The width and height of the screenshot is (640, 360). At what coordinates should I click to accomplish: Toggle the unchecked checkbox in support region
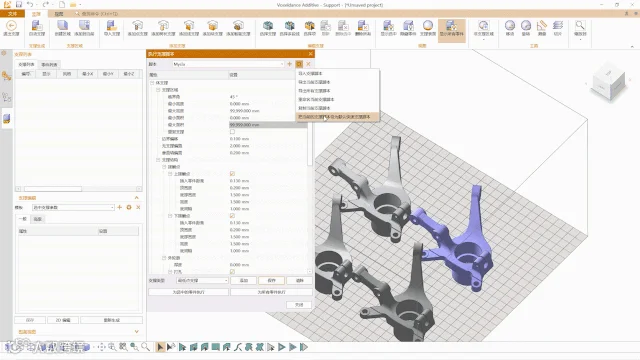232,132
